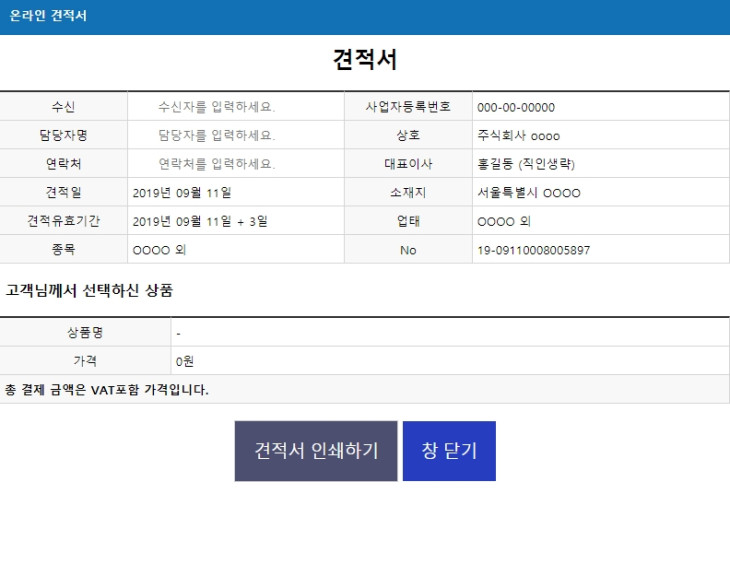Click the 온라인 견적서 header title
730x588 pixels.
click(x=48, y=17)
